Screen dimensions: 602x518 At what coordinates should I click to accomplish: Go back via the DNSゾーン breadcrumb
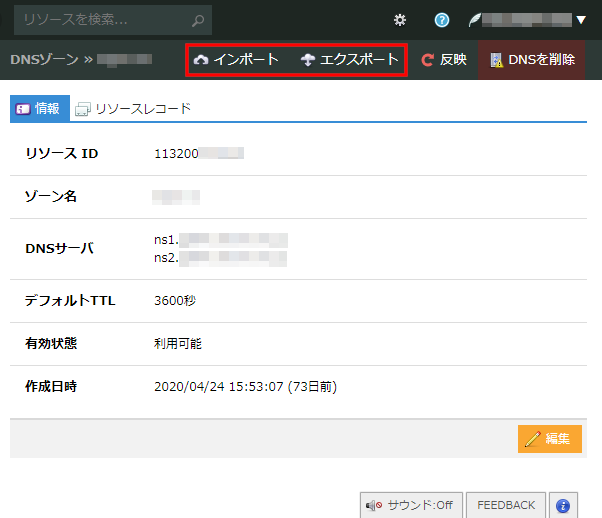click(x=44, y=60)
